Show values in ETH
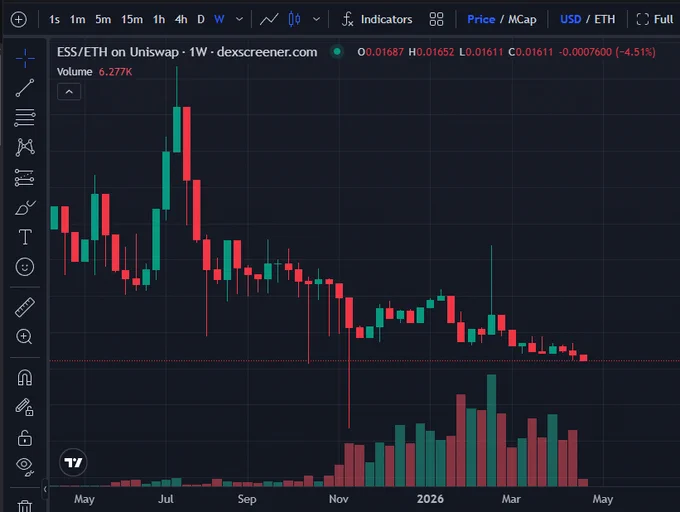This screenshot has height=512, width=680. (605, 20)
